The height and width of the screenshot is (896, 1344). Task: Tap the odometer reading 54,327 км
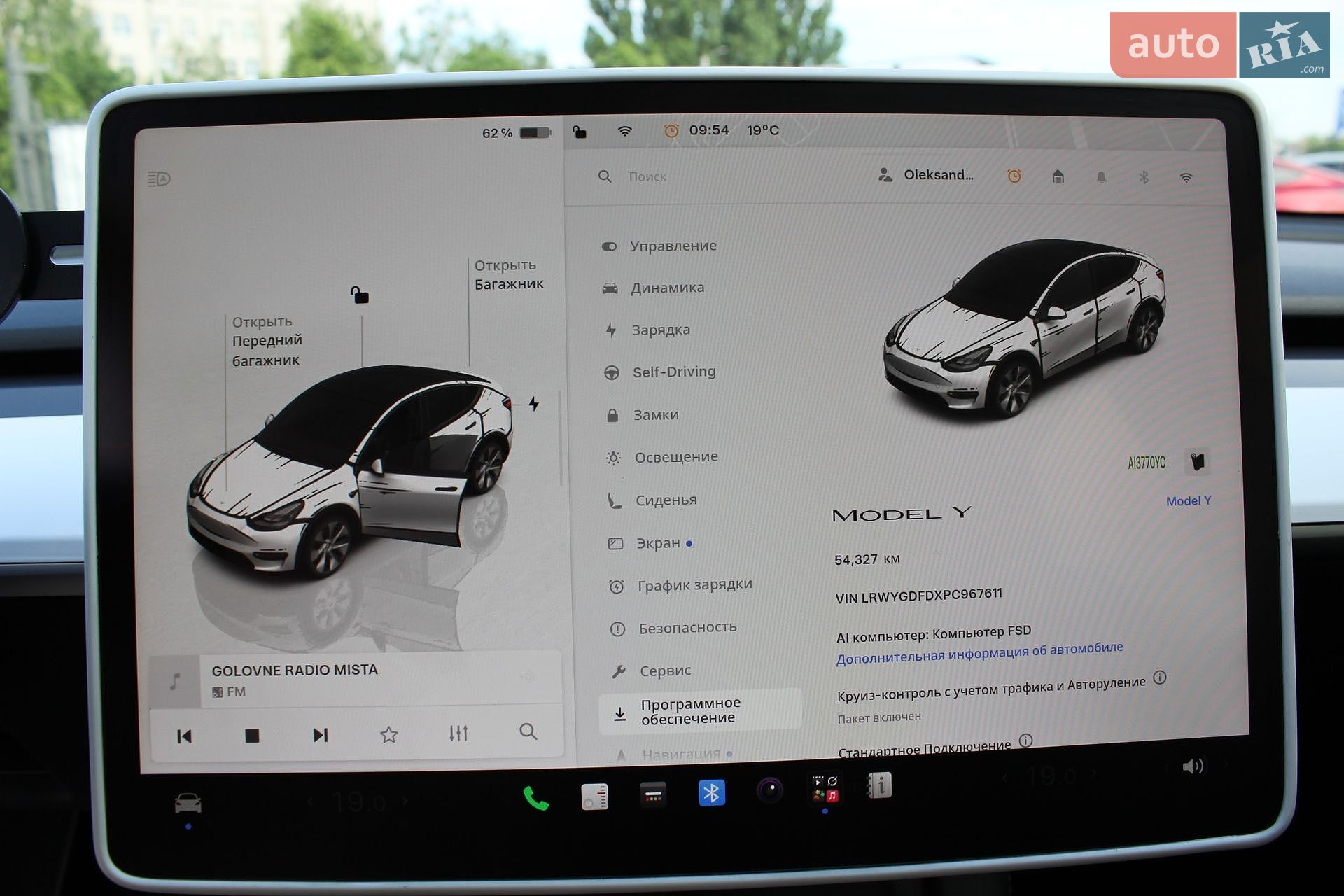click(x=867, y=559)
